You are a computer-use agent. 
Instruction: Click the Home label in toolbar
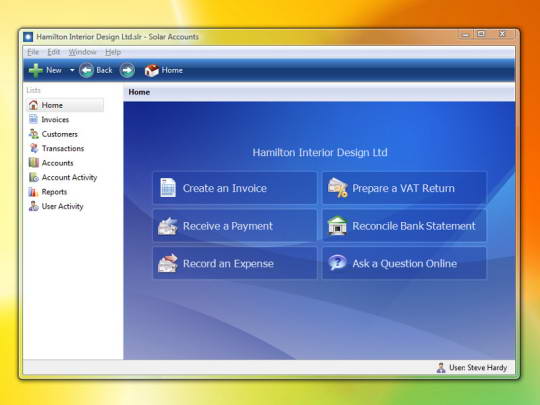tap(172, 70)
